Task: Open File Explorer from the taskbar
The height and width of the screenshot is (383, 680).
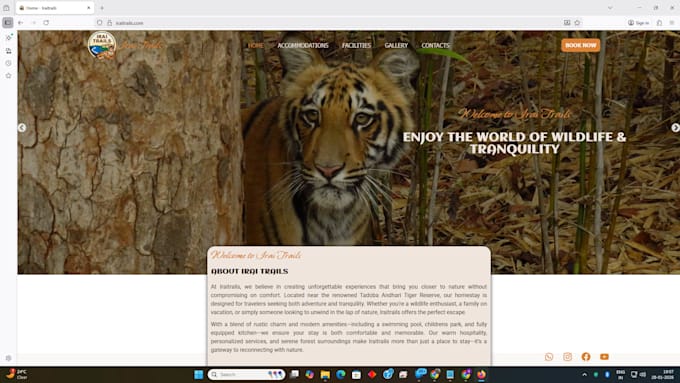Action: click(x=325, y=374)
